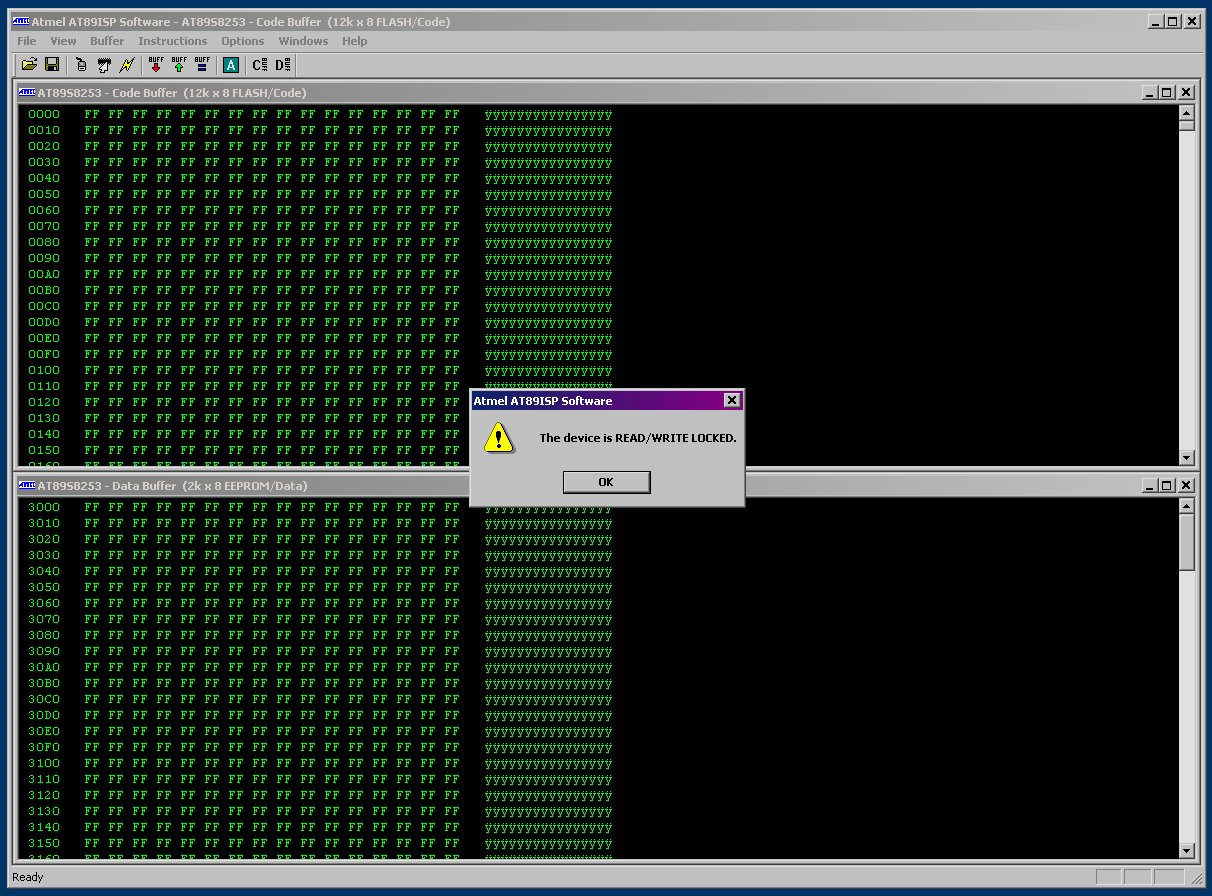Screen dimensions: 1212x896
Task: Click Code Buffer scrollbar down arrow
Action: point(1187,458)
